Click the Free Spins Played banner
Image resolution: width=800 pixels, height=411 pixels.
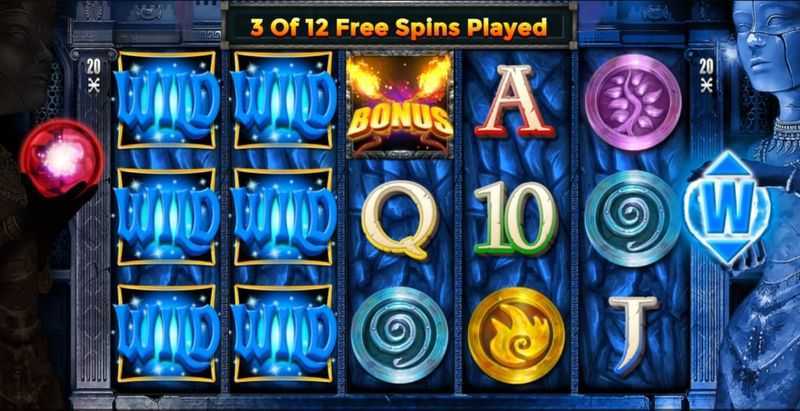click(x=399, y=28)
